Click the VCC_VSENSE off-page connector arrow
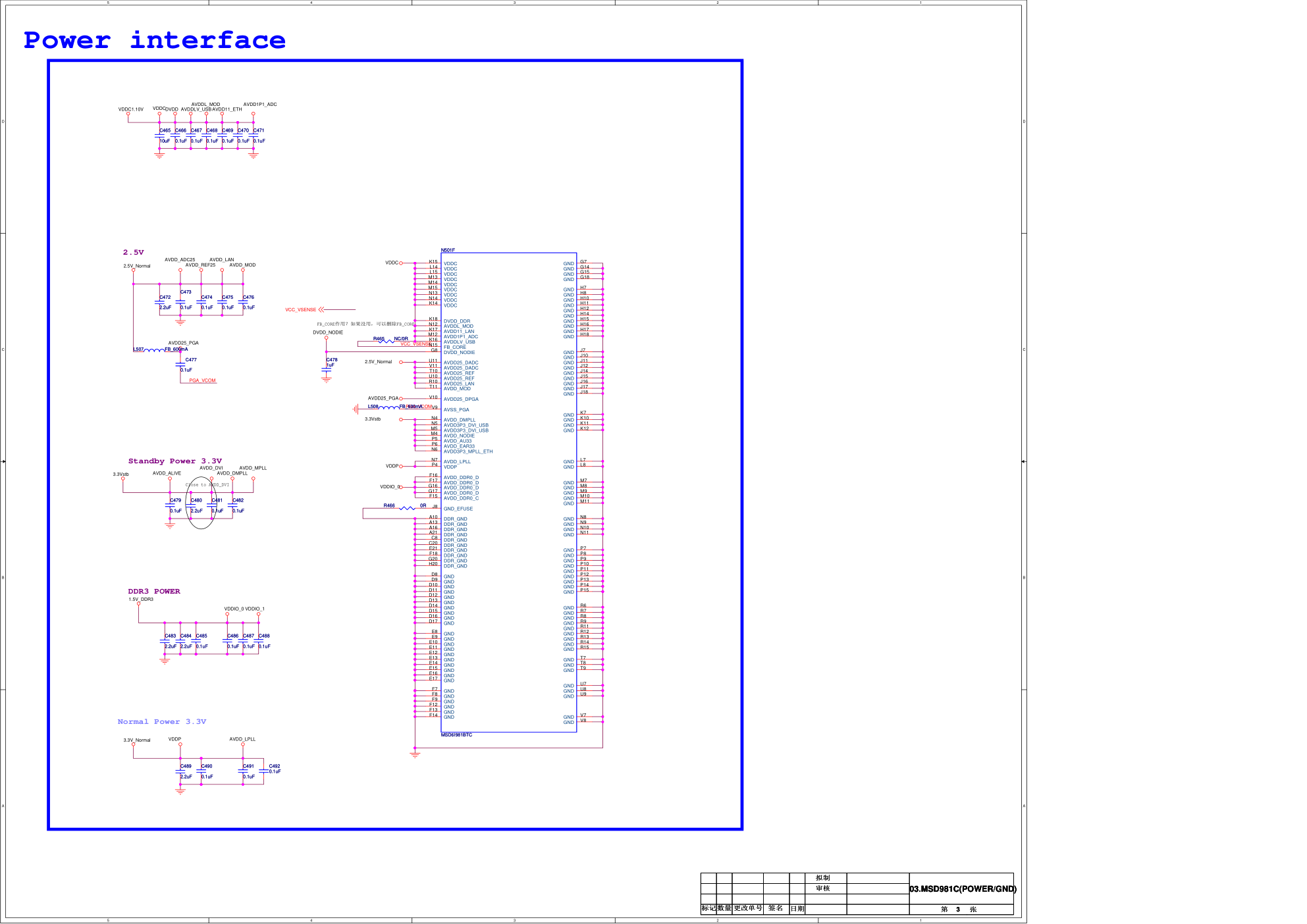The image size is (1307, 924). coord(322,309)
